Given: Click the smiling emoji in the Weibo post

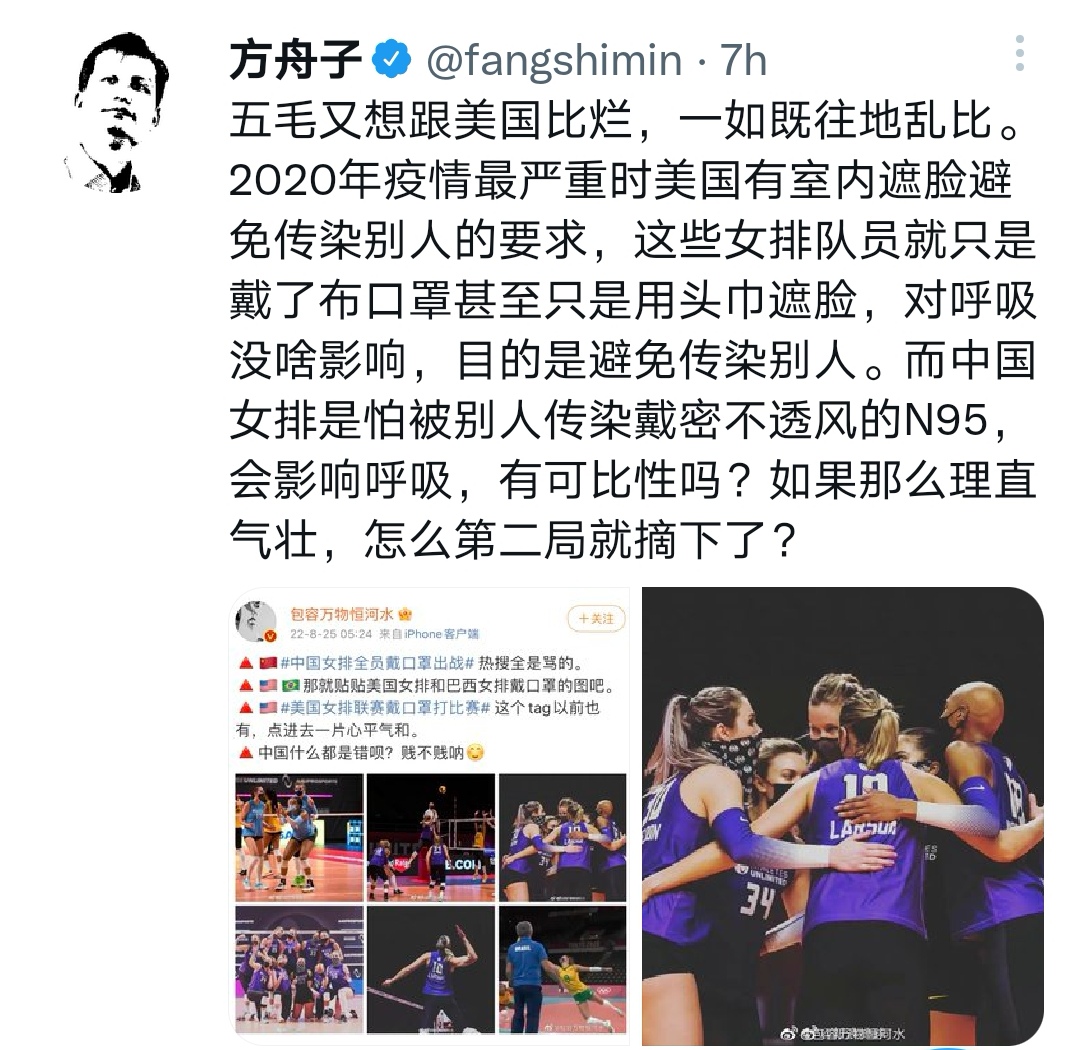Looking at the screenshot, I should 475,752.
